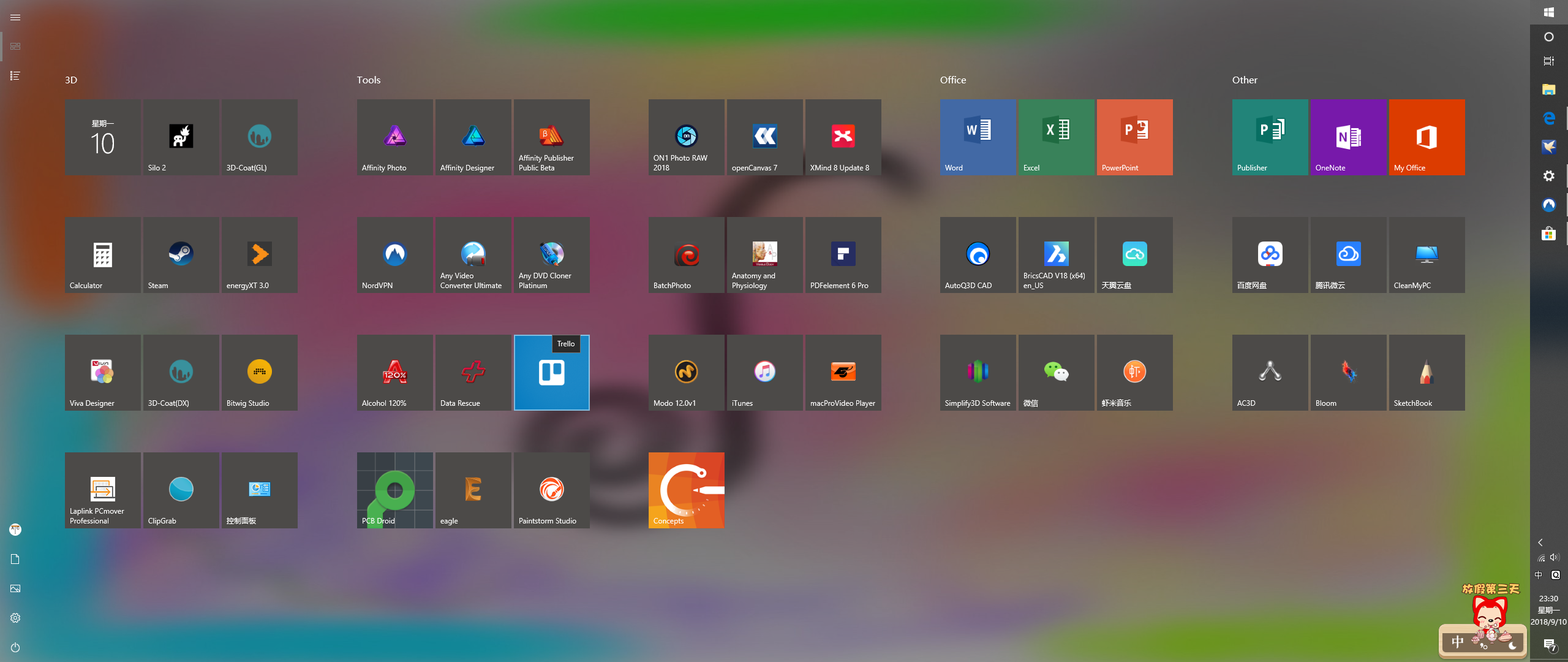Launch XMind 8 Update 8
The image size is (1568, 662).
843,137
